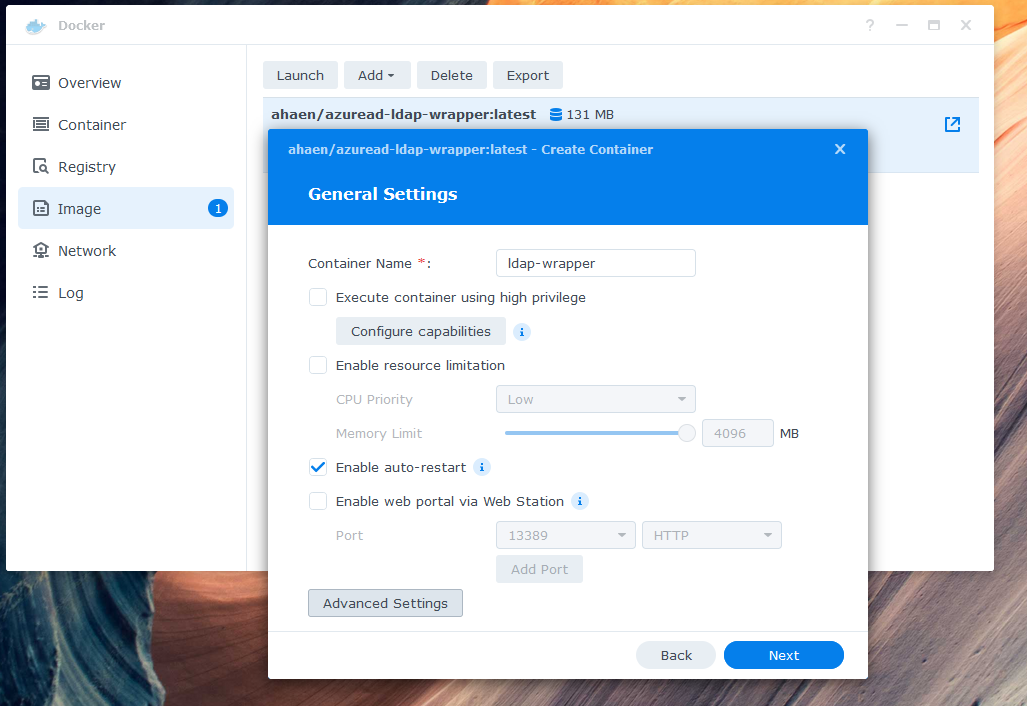
Task: Click the Container Name input field
Action: 595,263
